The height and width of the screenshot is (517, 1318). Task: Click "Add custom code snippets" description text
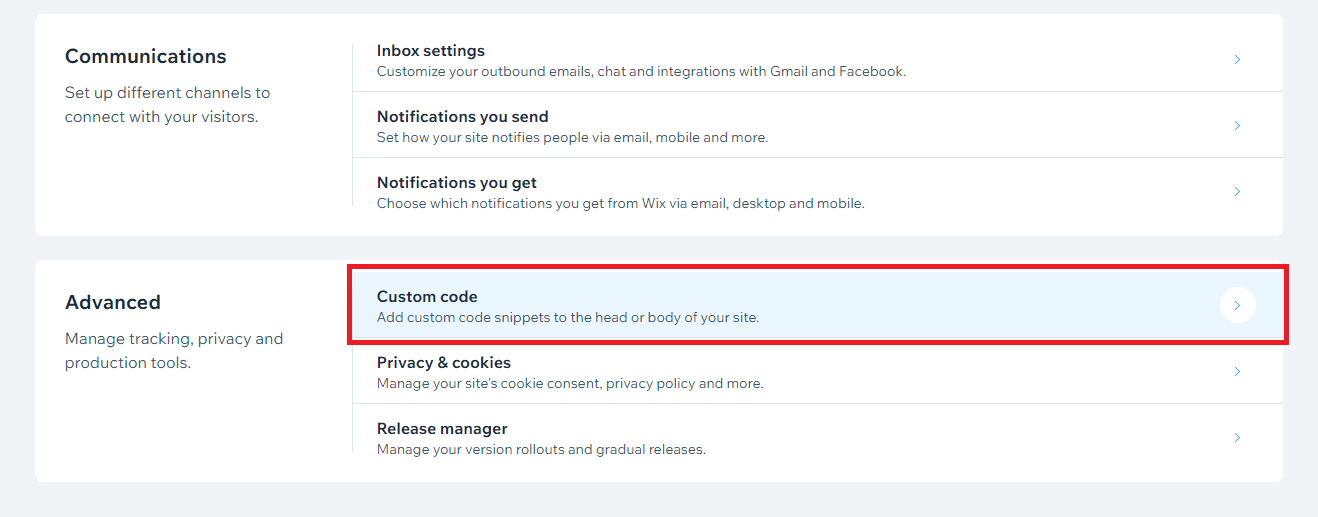[567, 318]
